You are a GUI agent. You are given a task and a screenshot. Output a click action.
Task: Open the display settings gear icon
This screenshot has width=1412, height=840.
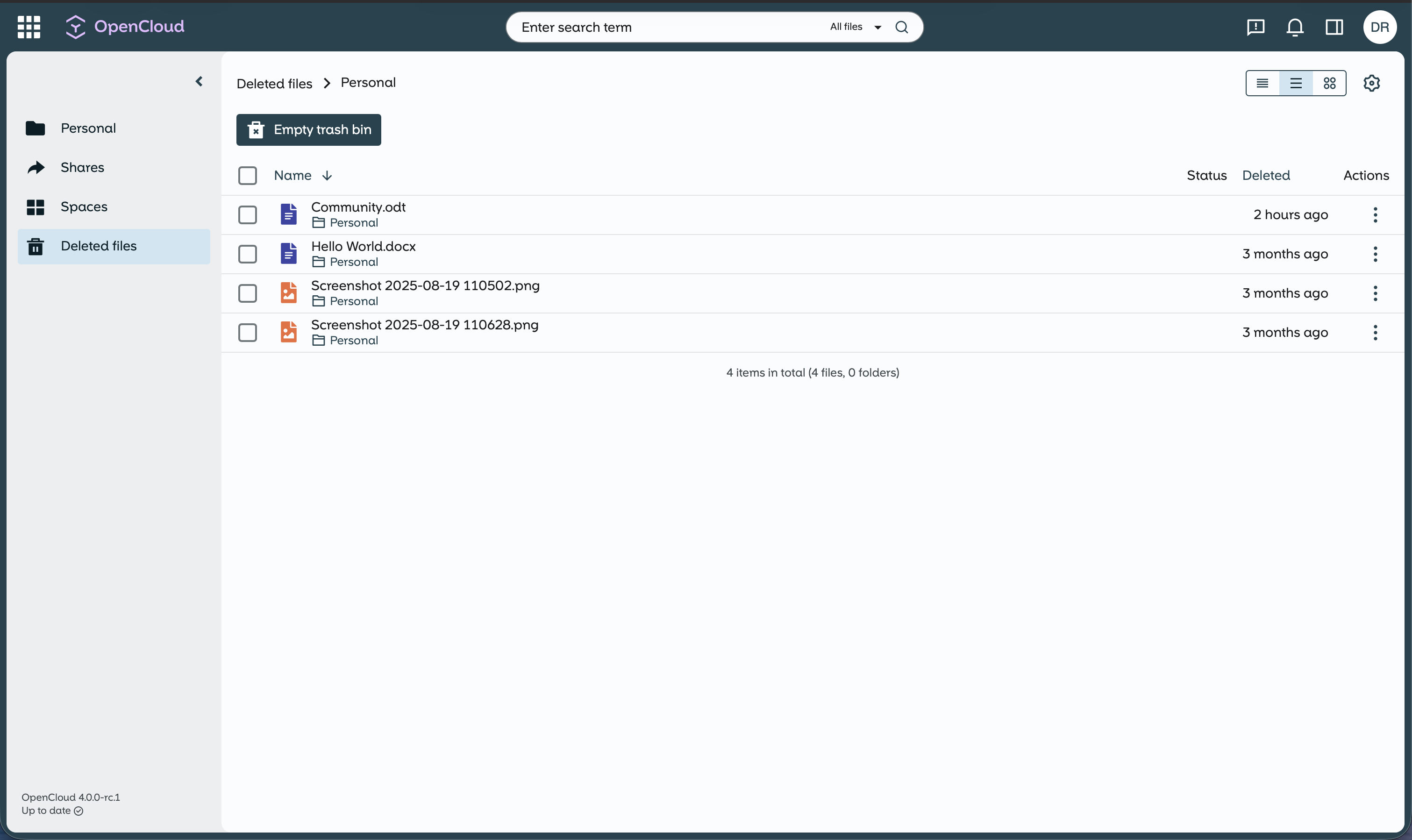tap(1372, 83)
